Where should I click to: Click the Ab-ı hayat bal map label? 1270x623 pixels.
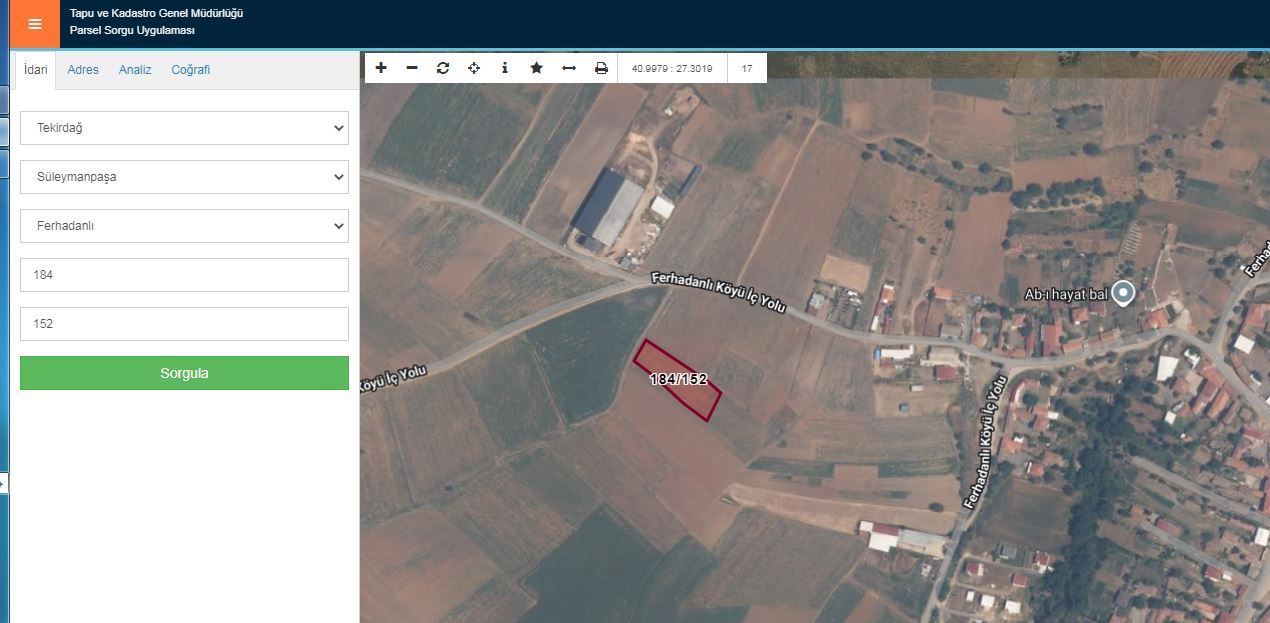point(1066,295)
